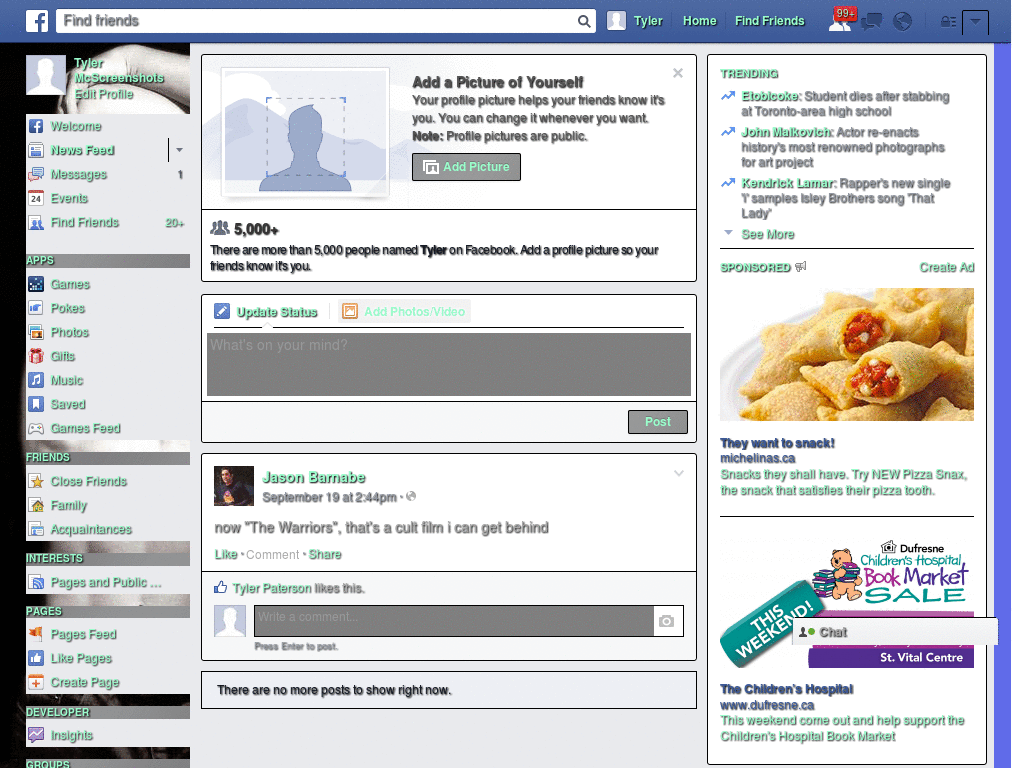
Task: Open Pages and Public interests
Action: [x=106, y=583]
